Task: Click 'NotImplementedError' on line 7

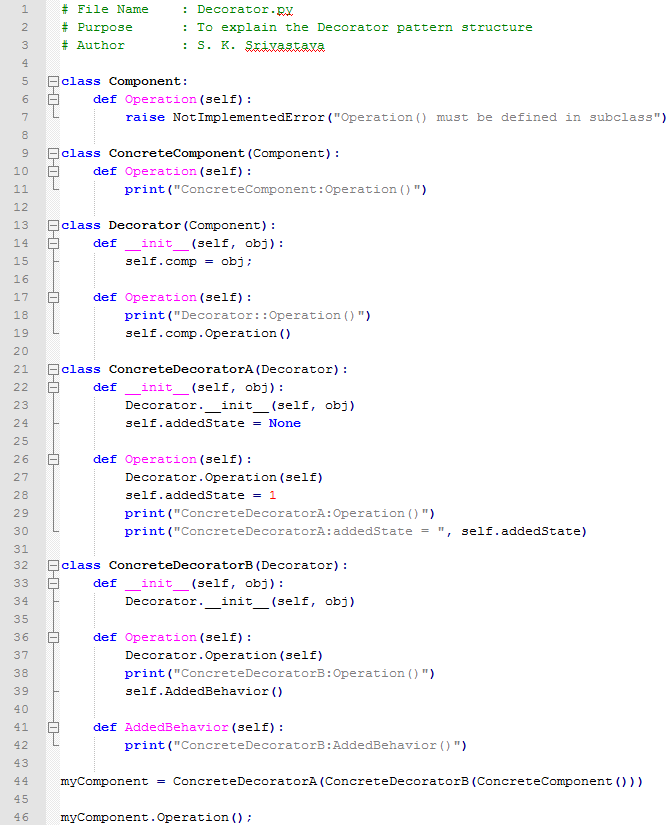Action: (x=249, y=117)
